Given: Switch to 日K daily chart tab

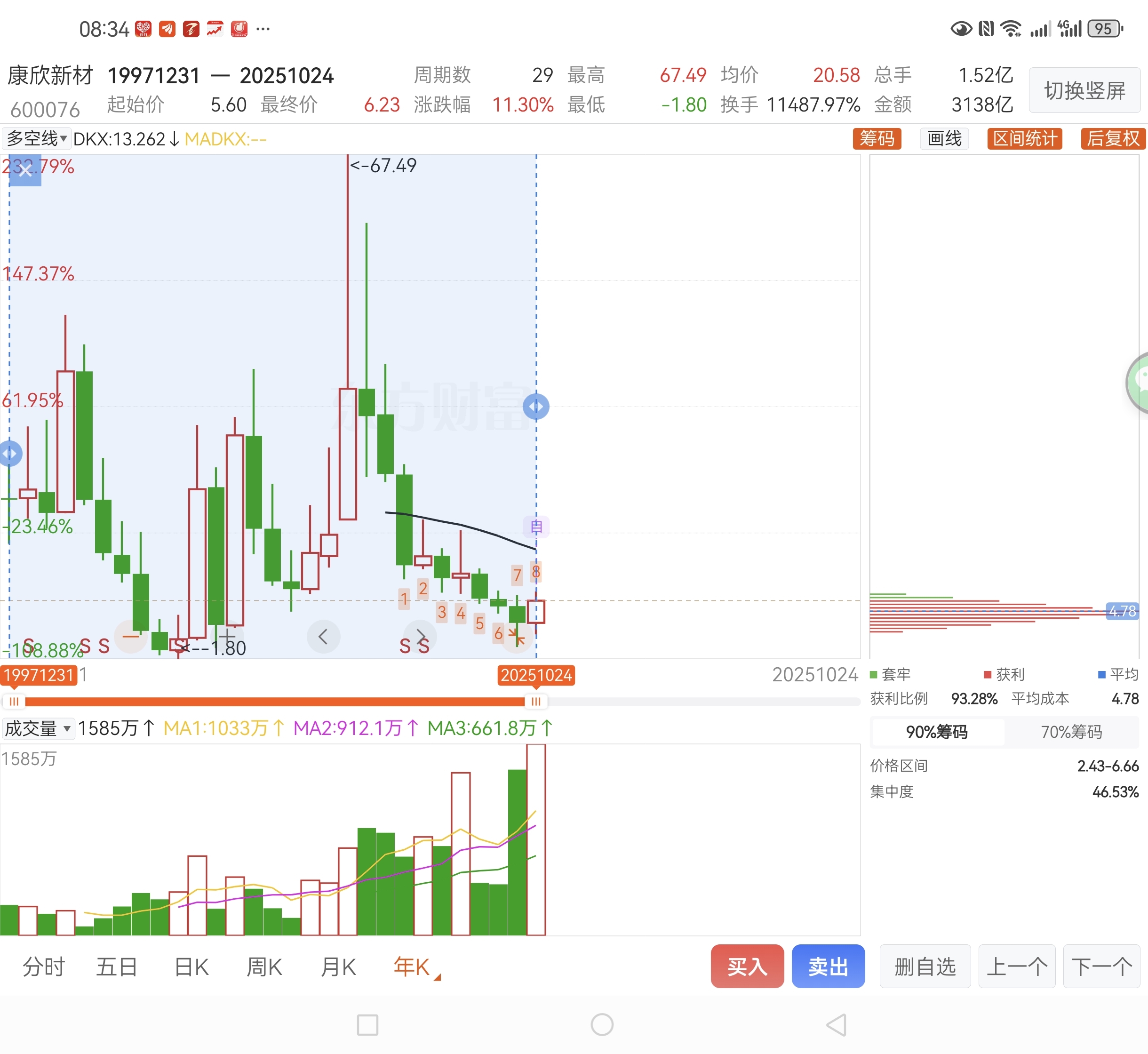Looking at the screenshot, I should 191,967.
